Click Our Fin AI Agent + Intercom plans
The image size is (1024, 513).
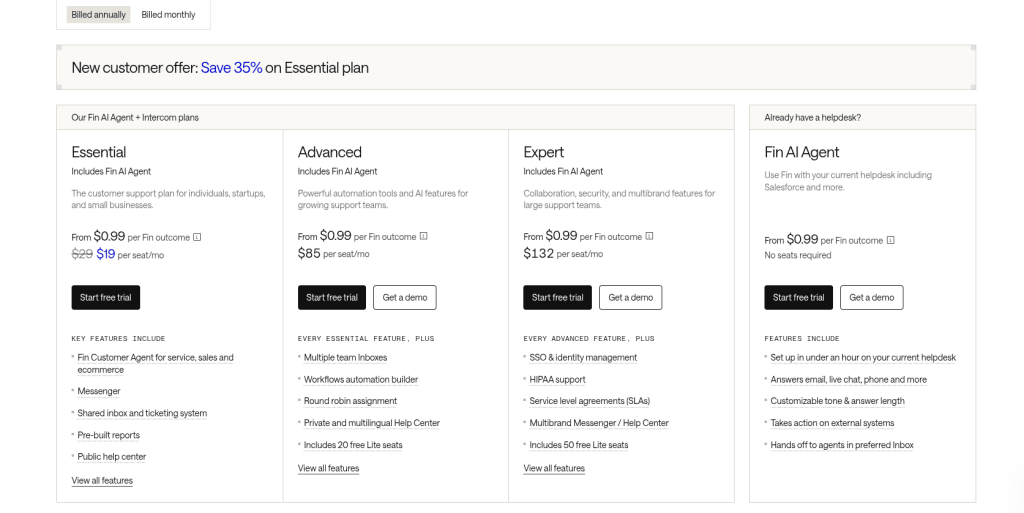pyautogui.click(x=135, y=117)
